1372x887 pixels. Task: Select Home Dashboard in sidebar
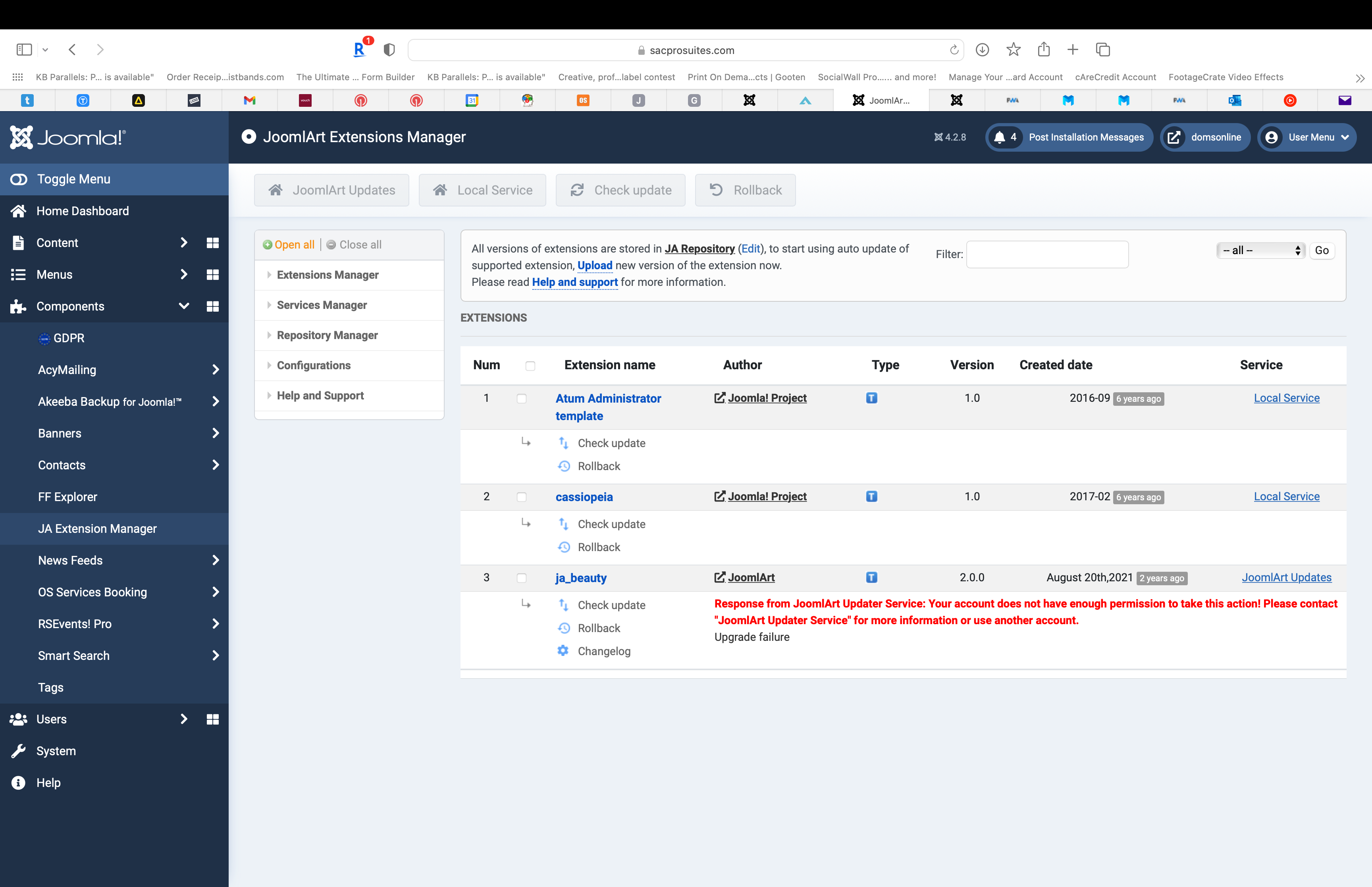click(x=82, y=211)
